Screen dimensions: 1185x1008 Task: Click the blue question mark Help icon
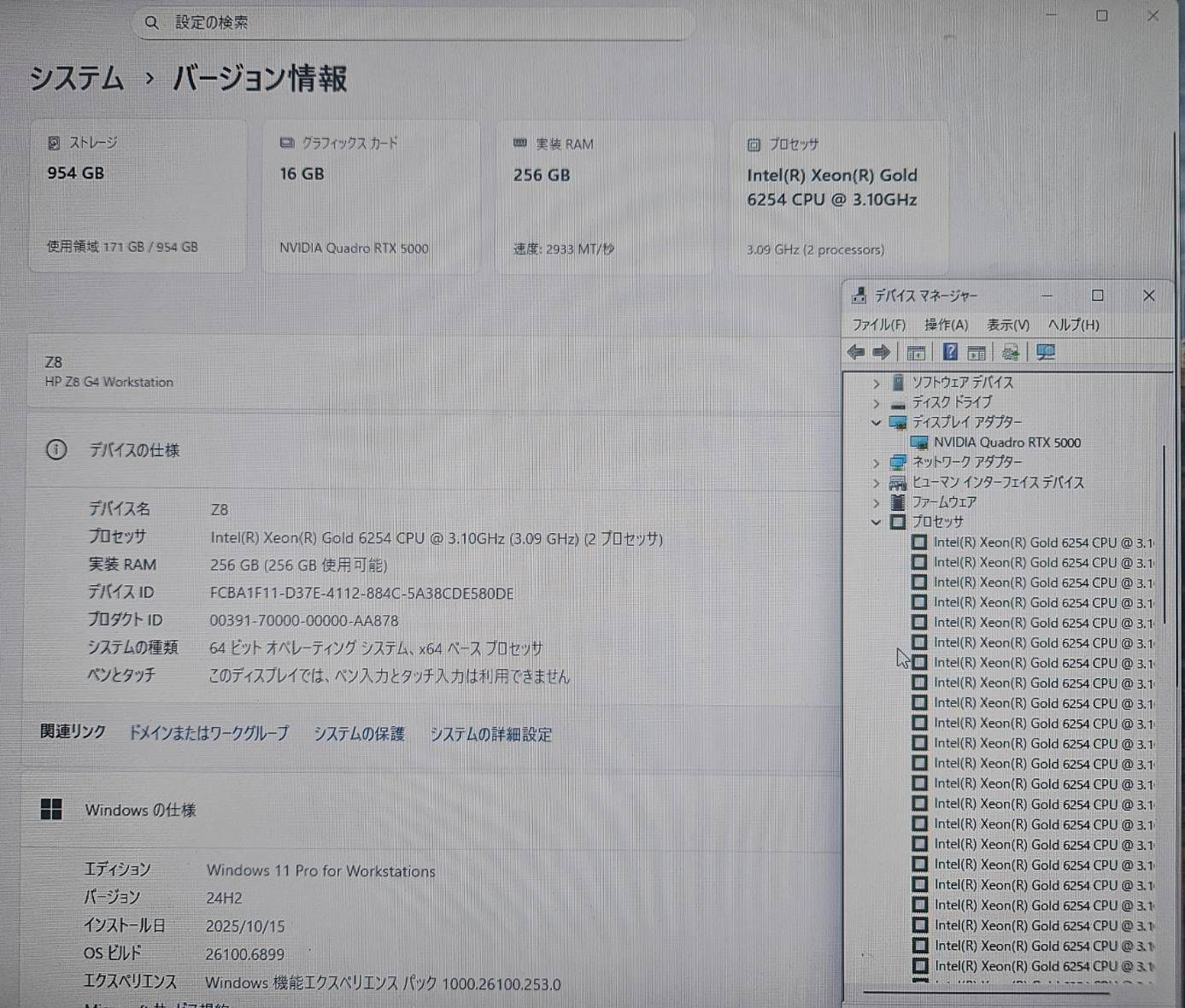click(949, 352)
